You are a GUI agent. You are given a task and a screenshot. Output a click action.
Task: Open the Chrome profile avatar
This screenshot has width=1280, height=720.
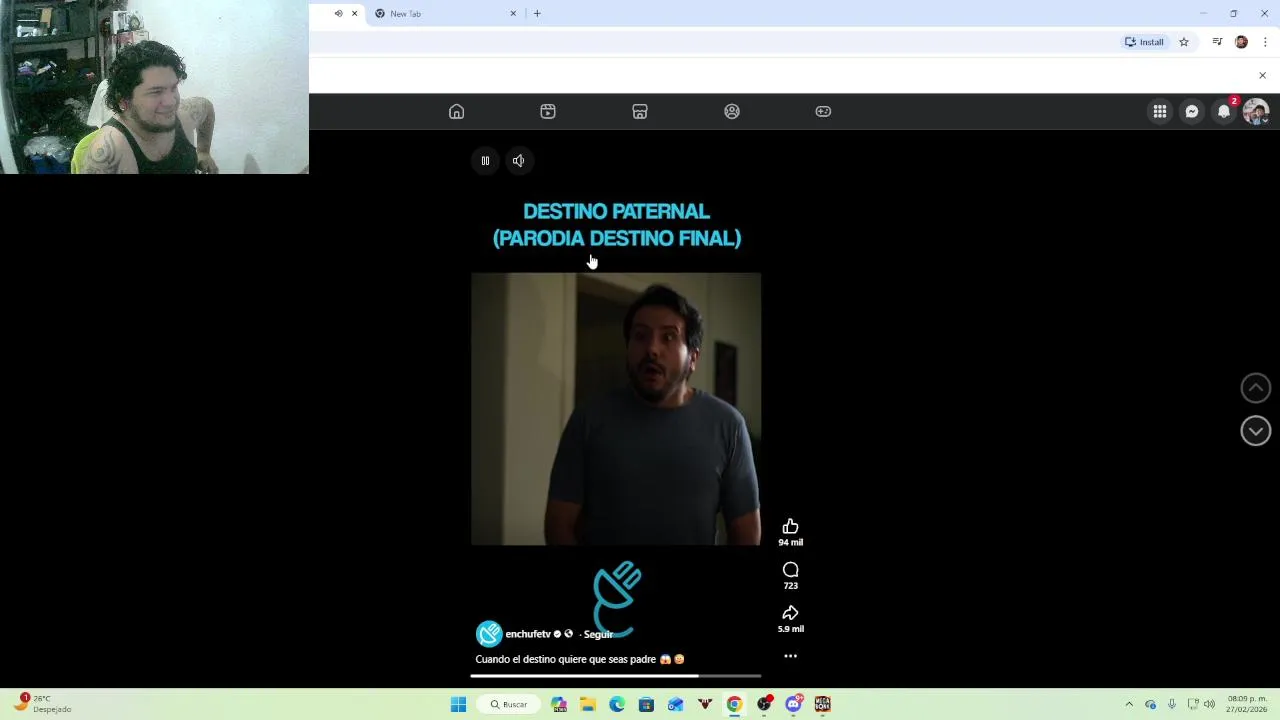pyautogui.click(x=1241, y=42)
